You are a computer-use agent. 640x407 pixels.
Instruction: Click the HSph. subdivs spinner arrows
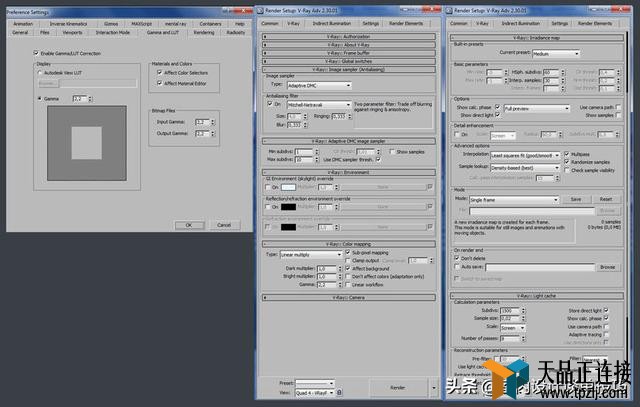pos(562,72)
